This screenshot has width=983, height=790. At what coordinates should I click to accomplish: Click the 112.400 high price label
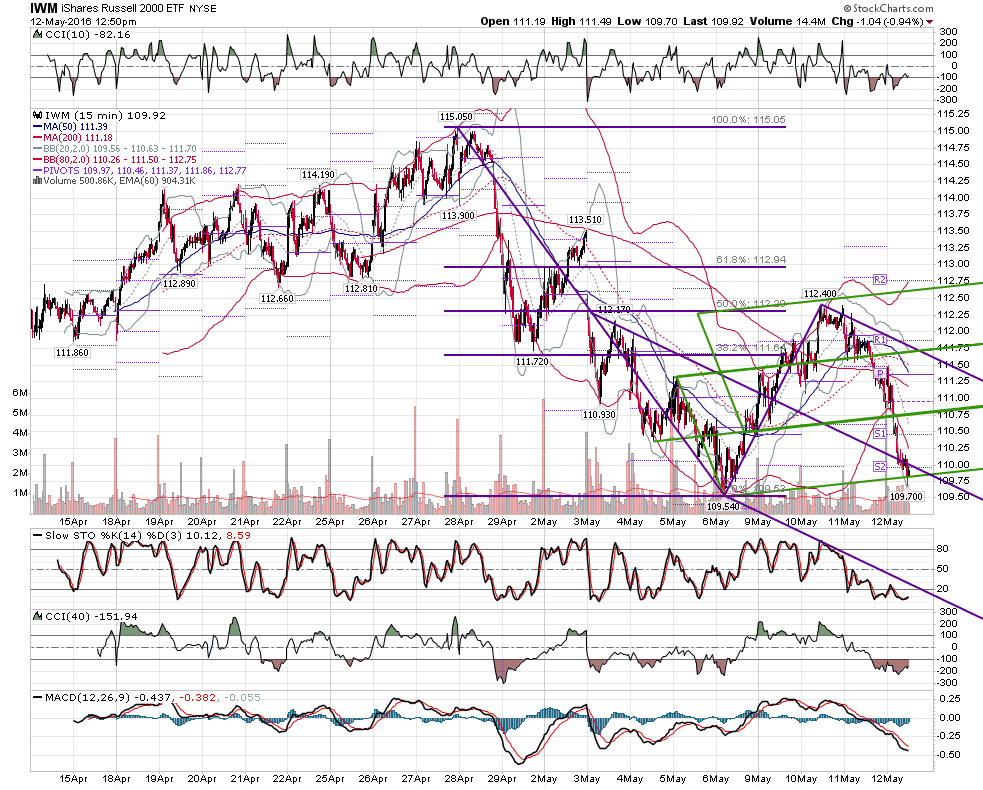click(820, 293)
